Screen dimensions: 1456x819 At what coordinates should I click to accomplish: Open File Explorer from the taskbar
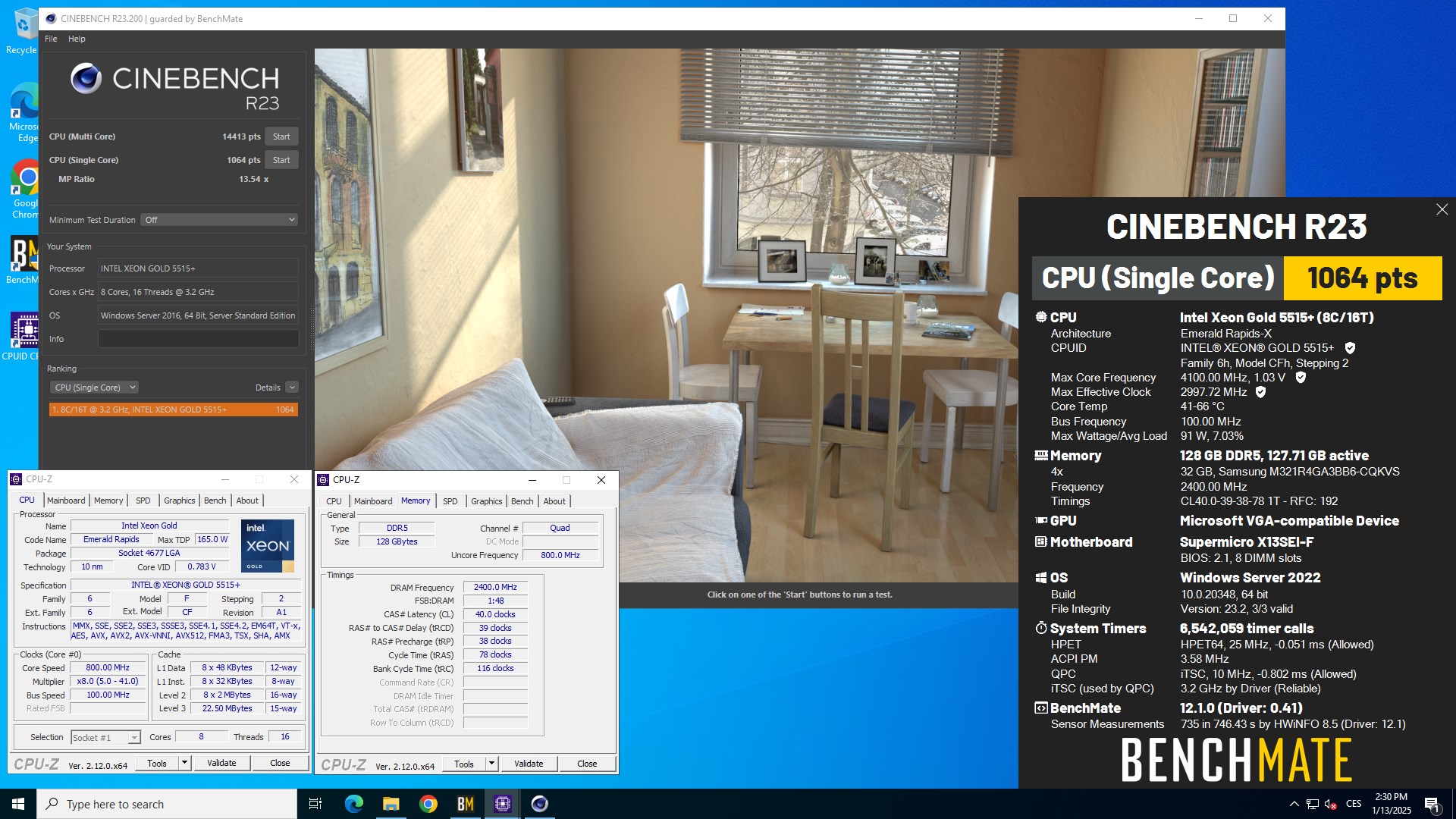click(x=391, y=804)
